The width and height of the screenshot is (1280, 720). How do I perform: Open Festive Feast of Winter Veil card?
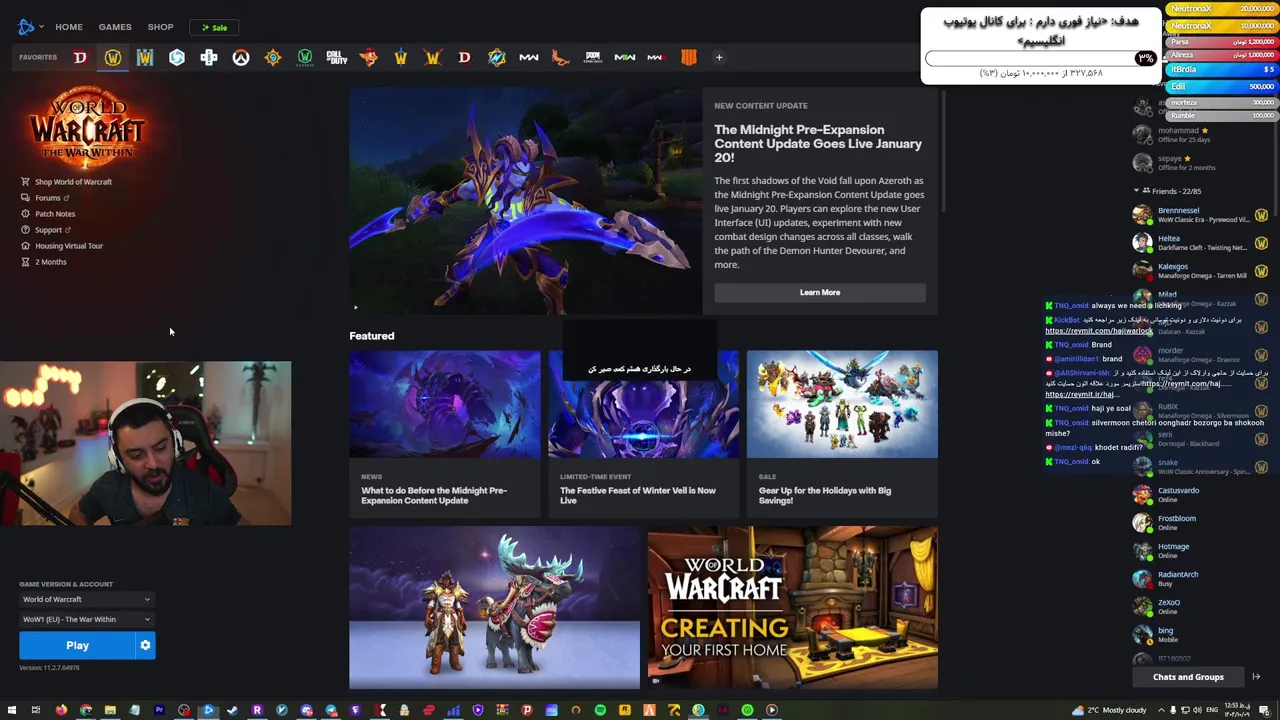coord(644,433)
